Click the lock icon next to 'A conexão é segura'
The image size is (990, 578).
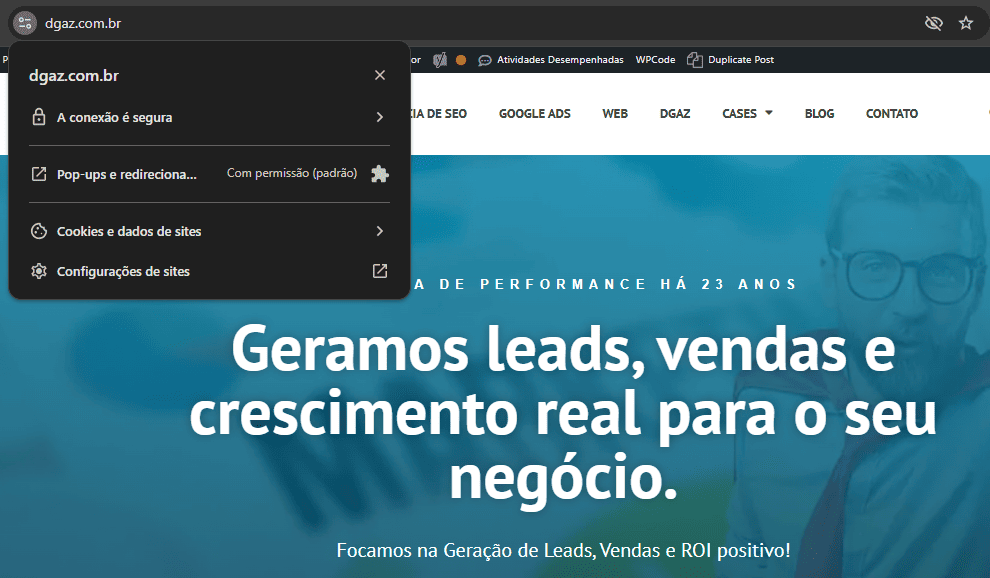point(38,116)
